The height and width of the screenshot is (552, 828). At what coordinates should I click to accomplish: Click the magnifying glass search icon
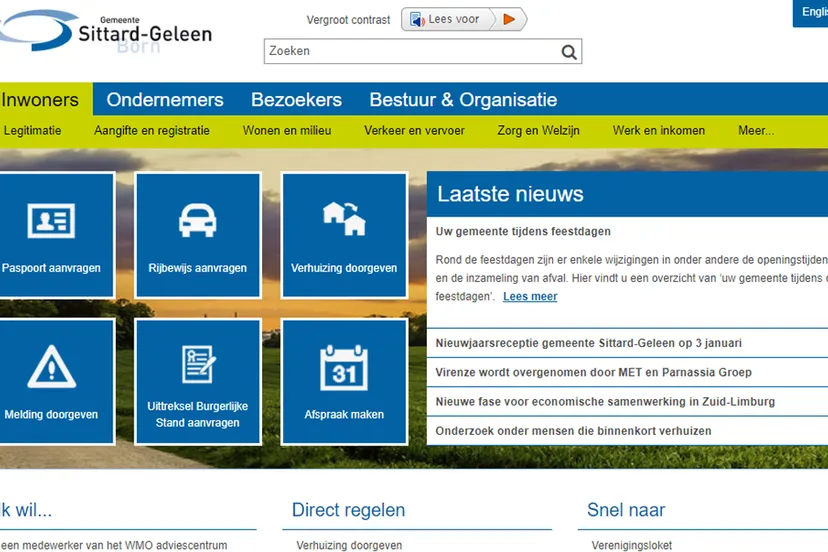pyautogui.click(x=569, y=52)
